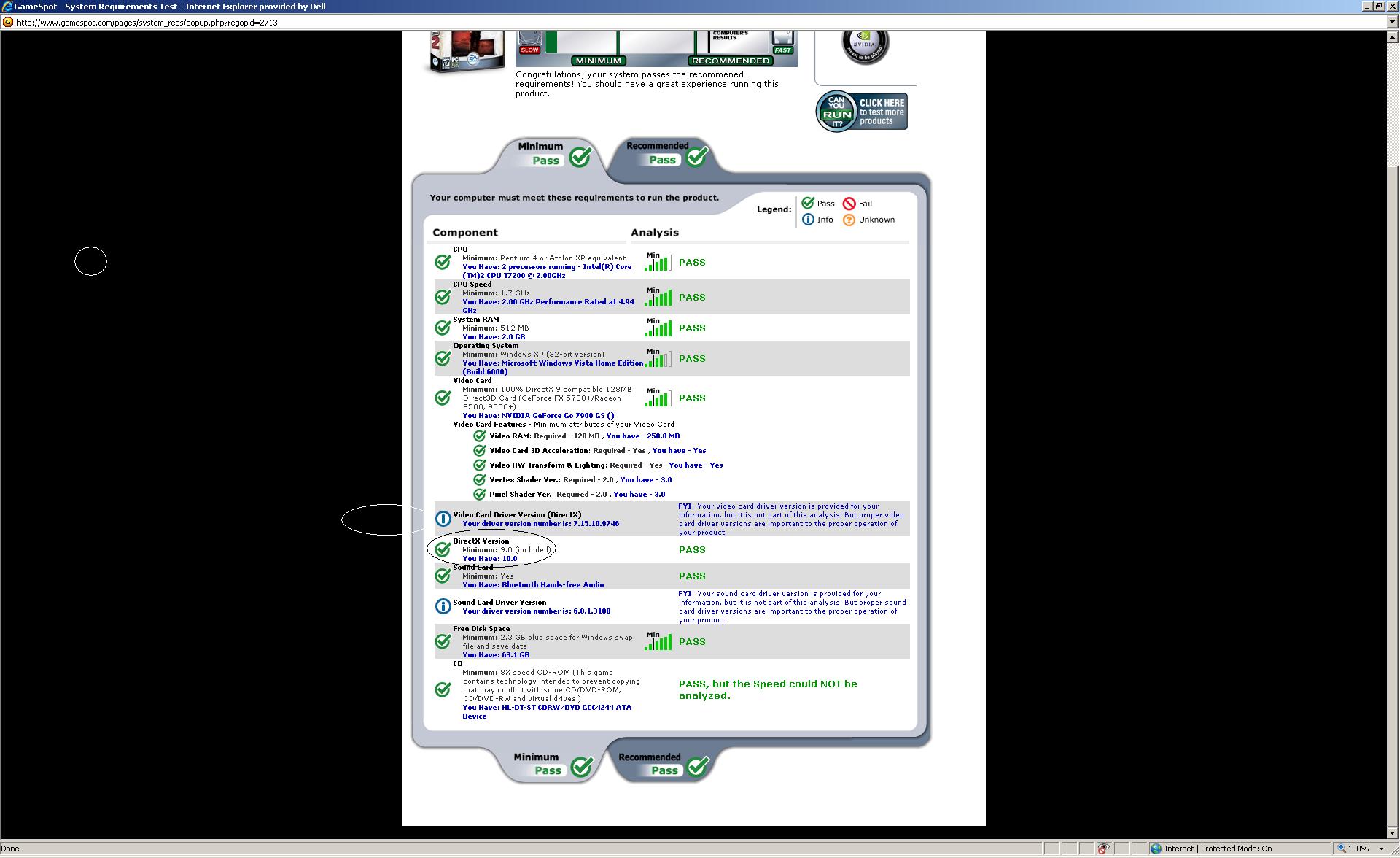The width and height of the screenshot is (1400, 858).
Task: Click the 'HL-DT-ST CDRW/DVD GCC4244 ATA Device' text
Action: (x=547, y=711)
